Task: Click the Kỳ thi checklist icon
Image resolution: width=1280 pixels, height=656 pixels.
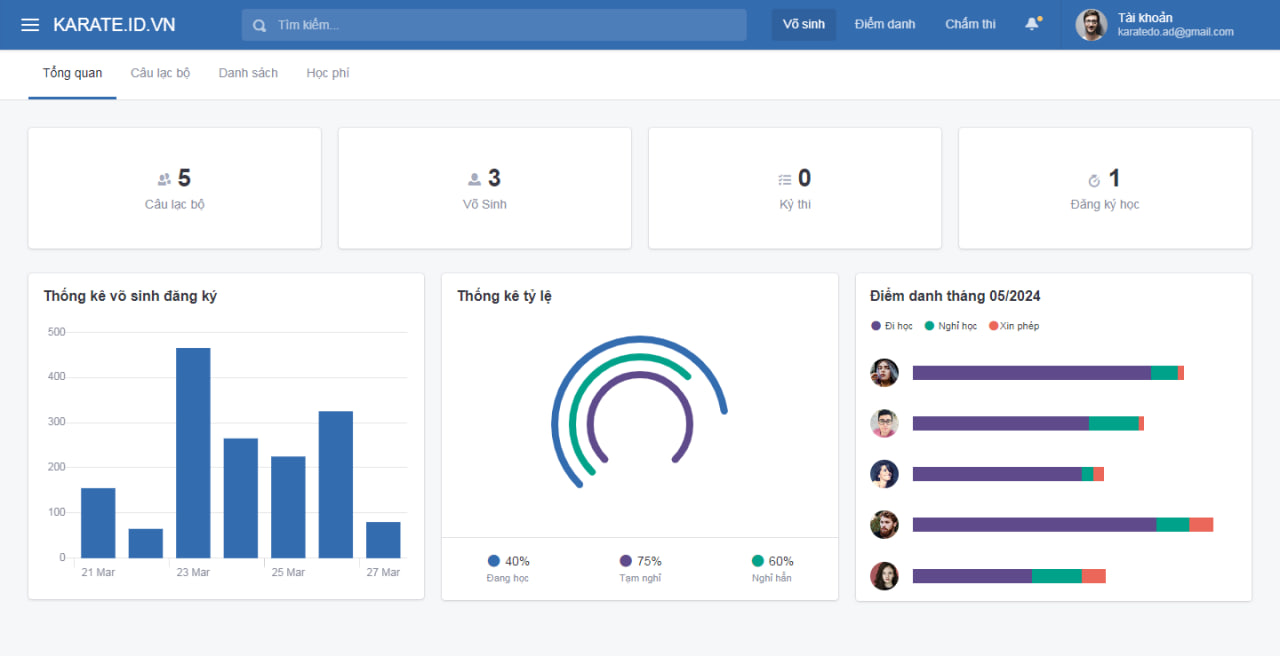Action: (x=785, y=180)
